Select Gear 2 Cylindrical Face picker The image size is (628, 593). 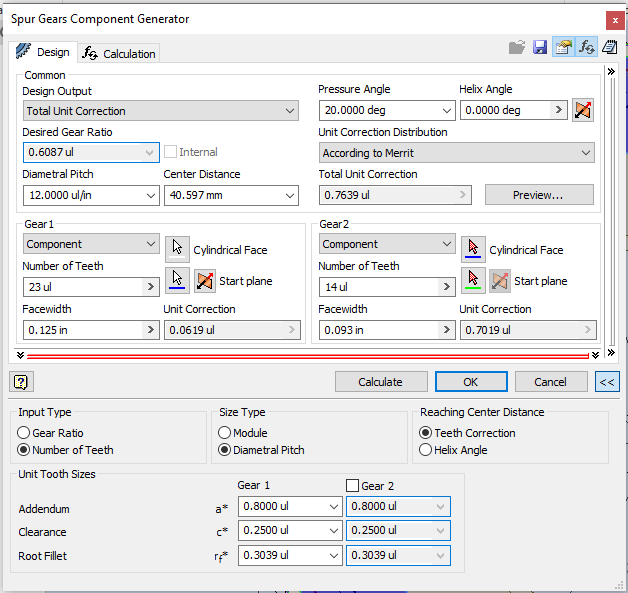pos(473,248)
